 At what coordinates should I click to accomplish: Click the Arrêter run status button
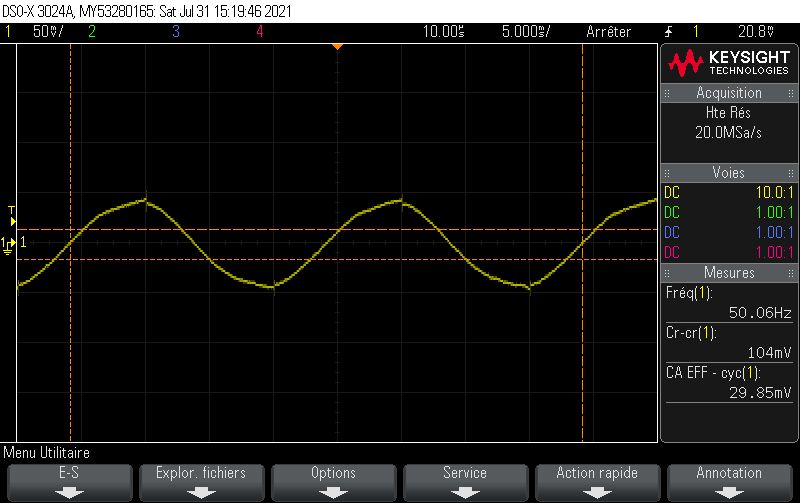609,32
